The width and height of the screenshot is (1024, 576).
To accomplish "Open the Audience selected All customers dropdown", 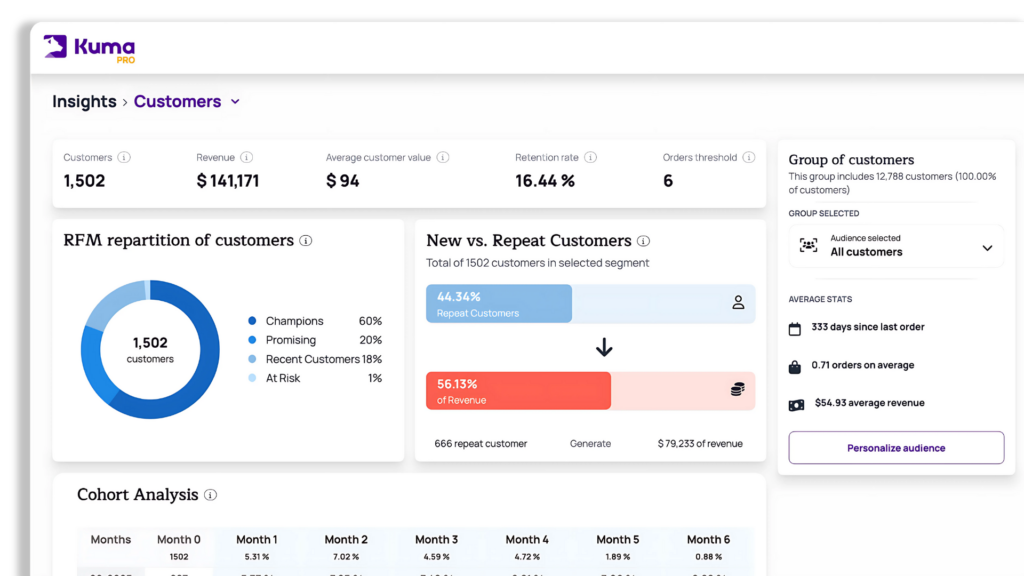I will pyautogui.click(x=896, y=246).
